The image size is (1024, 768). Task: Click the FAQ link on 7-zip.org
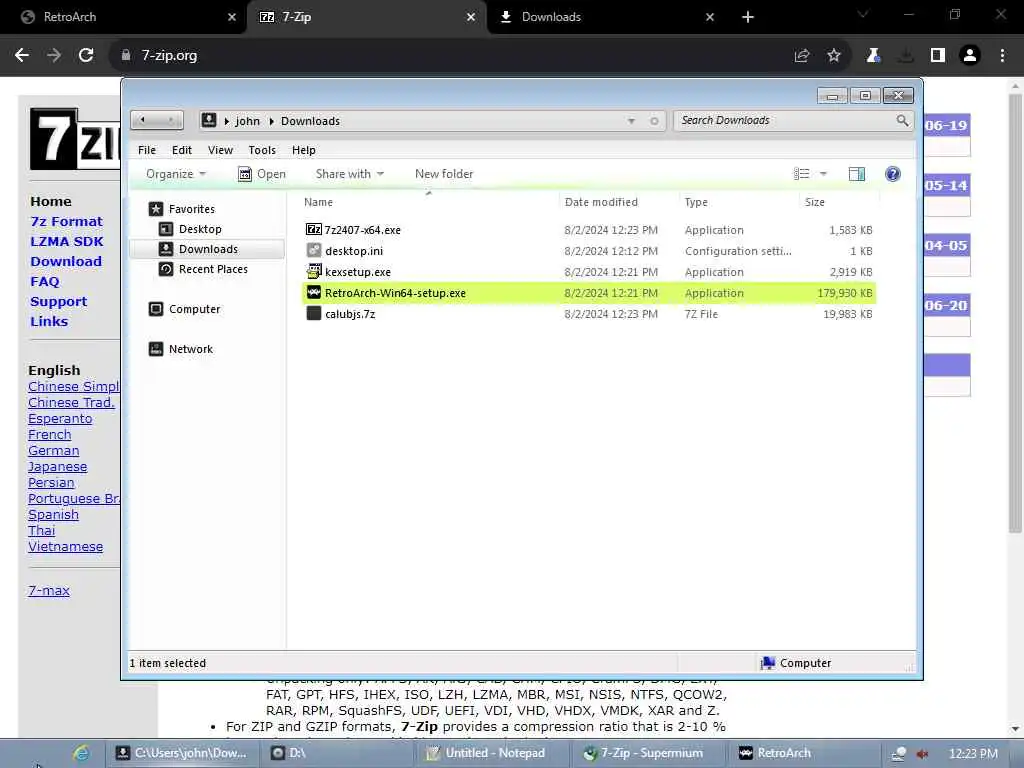pyautogui.click(x=44, y=281)
